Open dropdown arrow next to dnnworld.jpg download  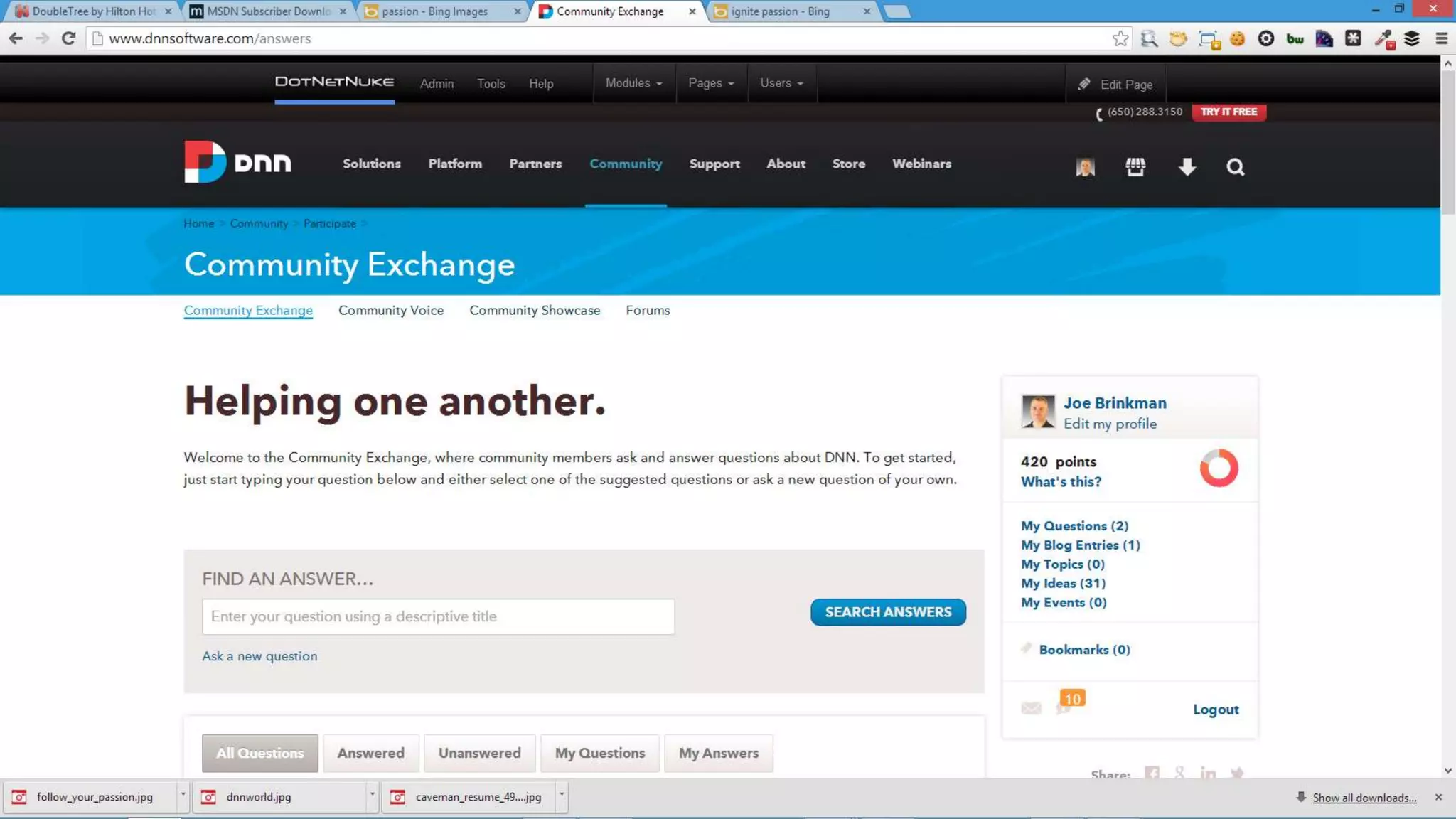(x=372, y=796)
